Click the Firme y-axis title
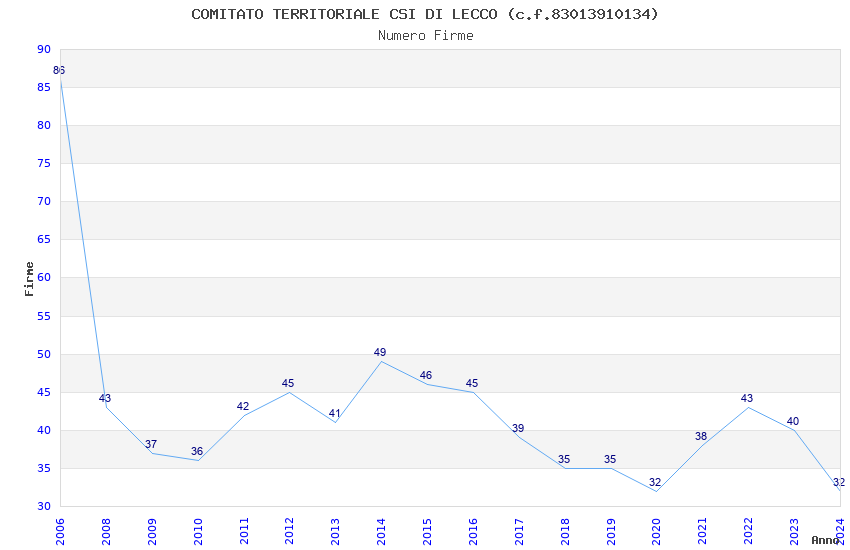Viewport: 850px width, 550px height. tap(29, 279)
